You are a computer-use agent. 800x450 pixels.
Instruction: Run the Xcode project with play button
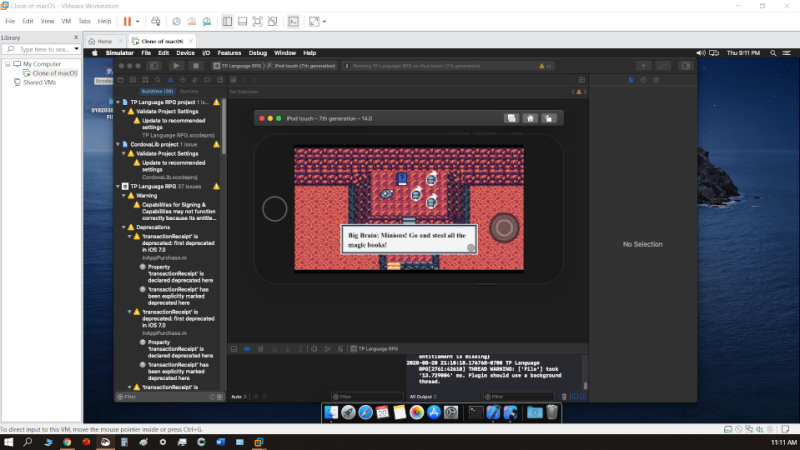tap(176, 66)
